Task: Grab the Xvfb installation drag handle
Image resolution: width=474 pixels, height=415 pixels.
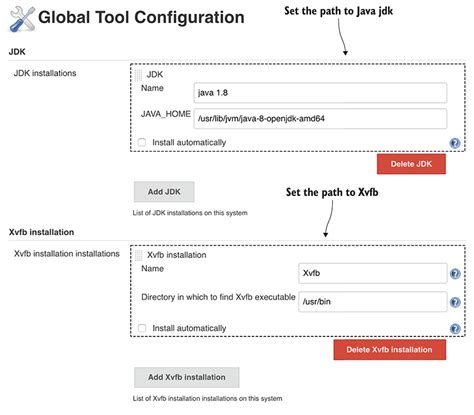Action: click(x=138, y=255)
